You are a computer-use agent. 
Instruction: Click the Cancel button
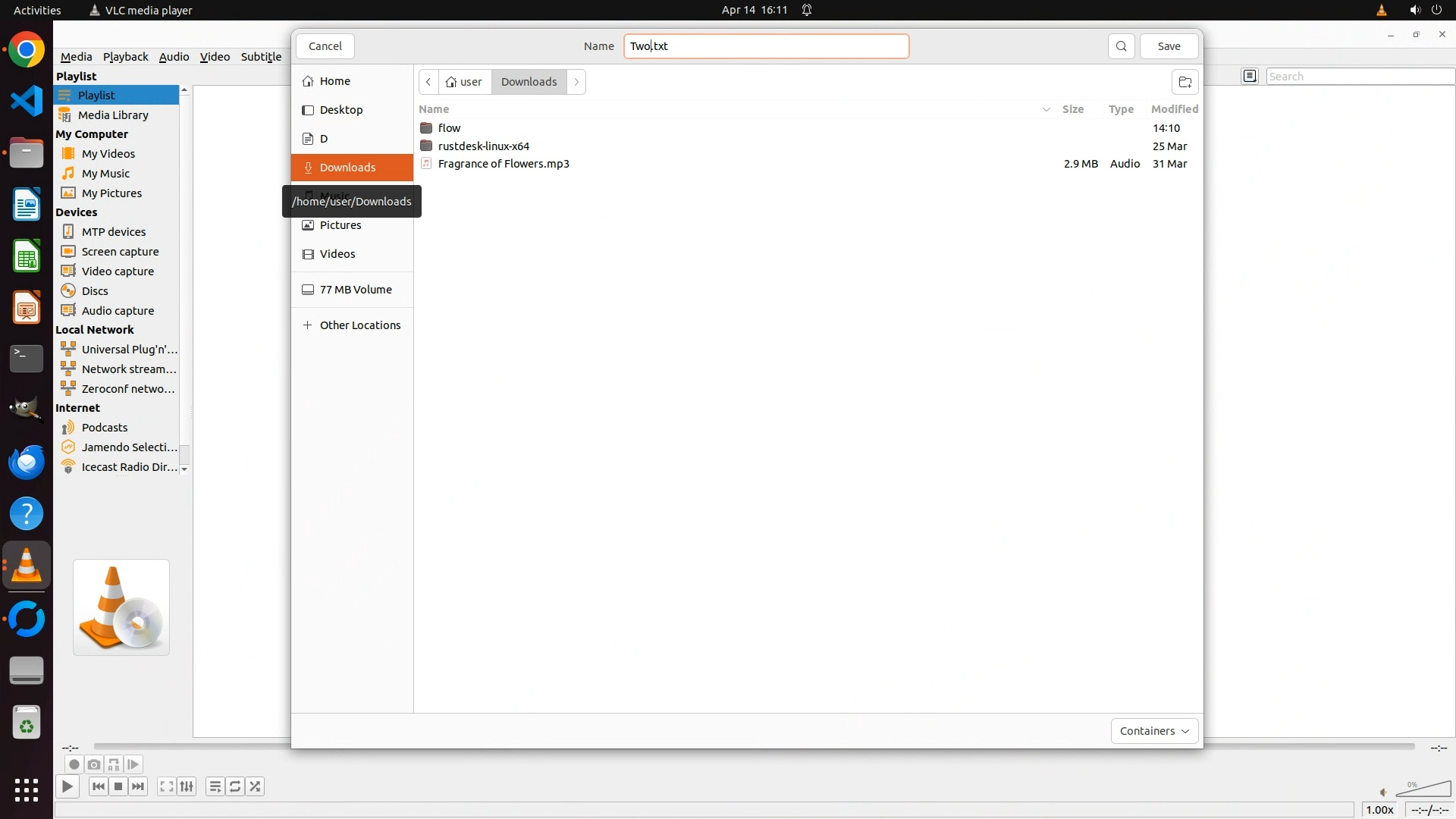click(325, 46)
